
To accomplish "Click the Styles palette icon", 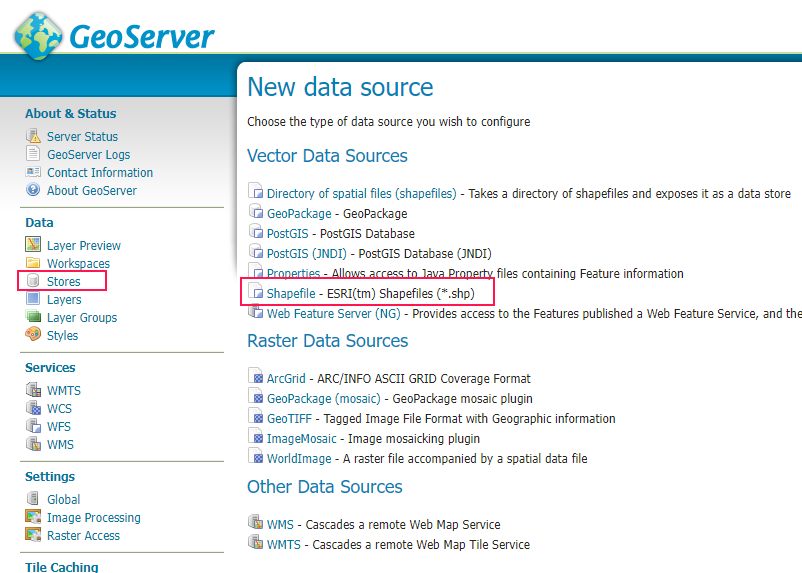I will 33,335.
